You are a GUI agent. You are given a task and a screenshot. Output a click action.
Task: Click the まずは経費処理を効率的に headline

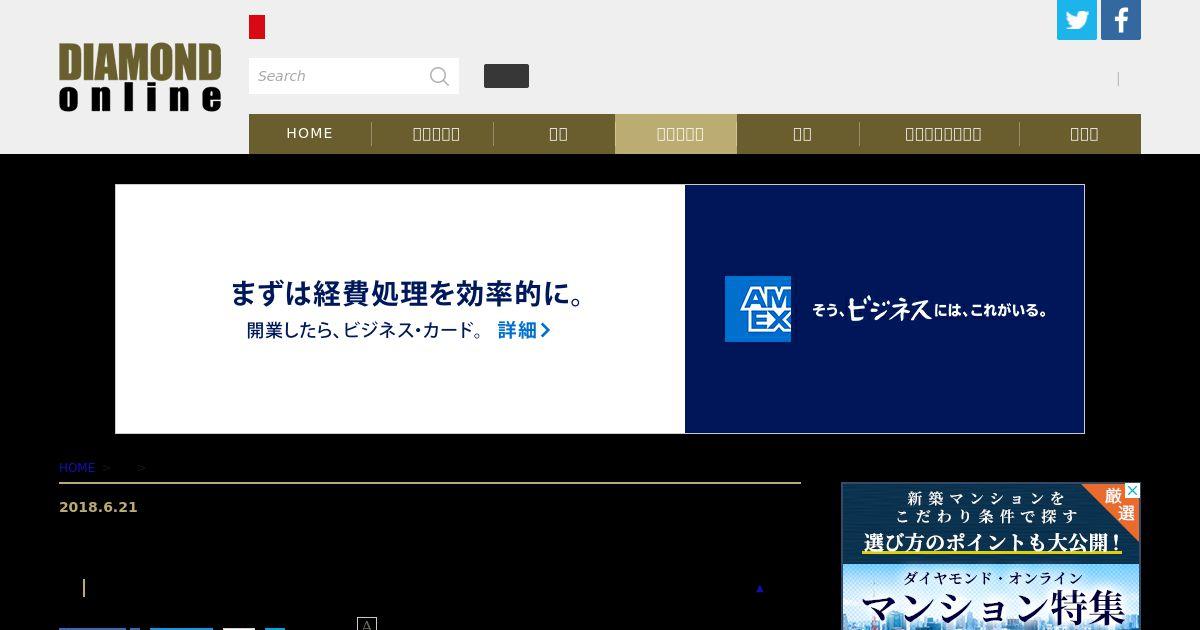point(407,293)
